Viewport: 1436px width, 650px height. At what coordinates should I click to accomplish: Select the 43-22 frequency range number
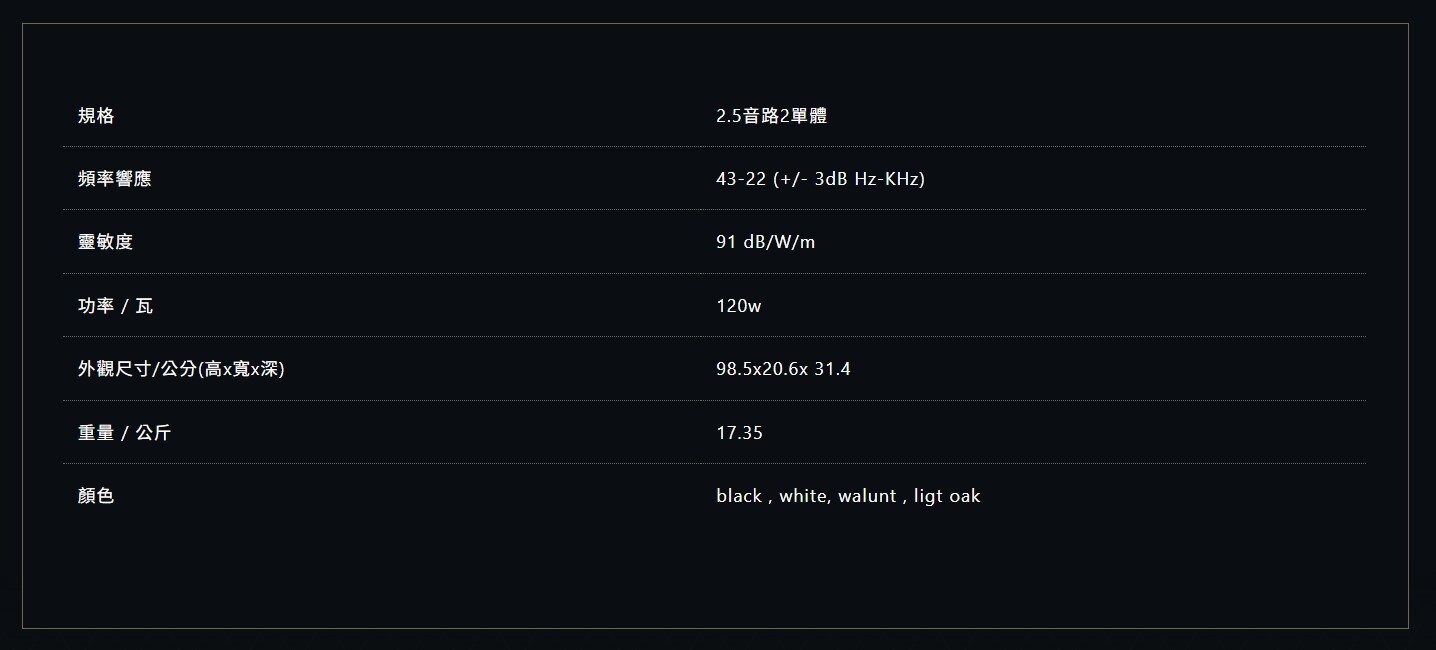(x=741, y=179)
